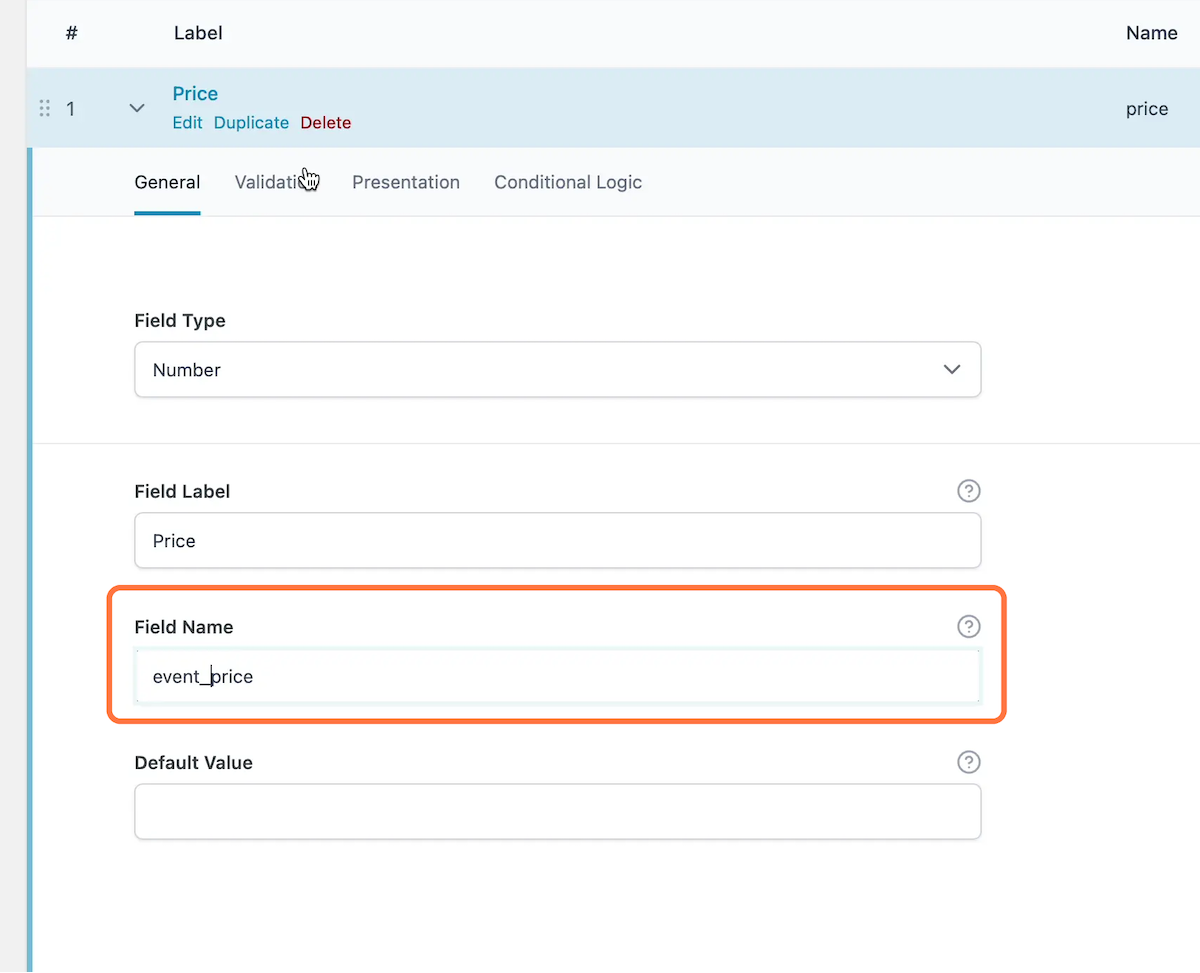Click the Field Type dropdown arrow icon
Screen dimensions: 1200x973
951,369
